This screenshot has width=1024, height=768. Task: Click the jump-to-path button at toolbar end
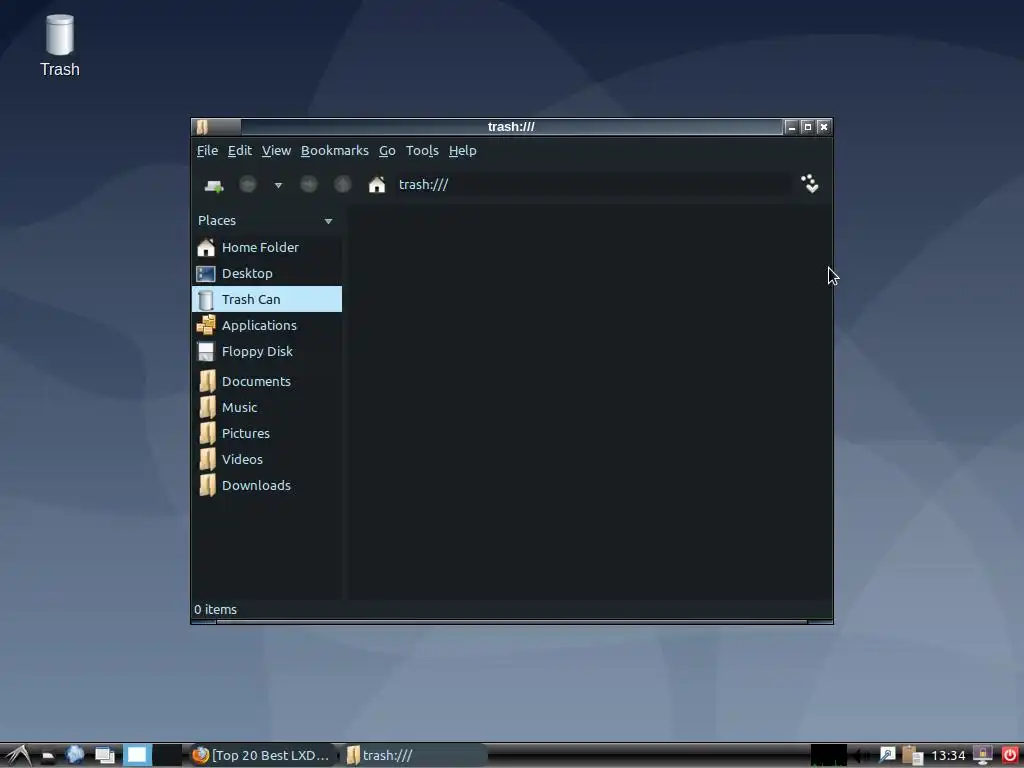point(810,184)
